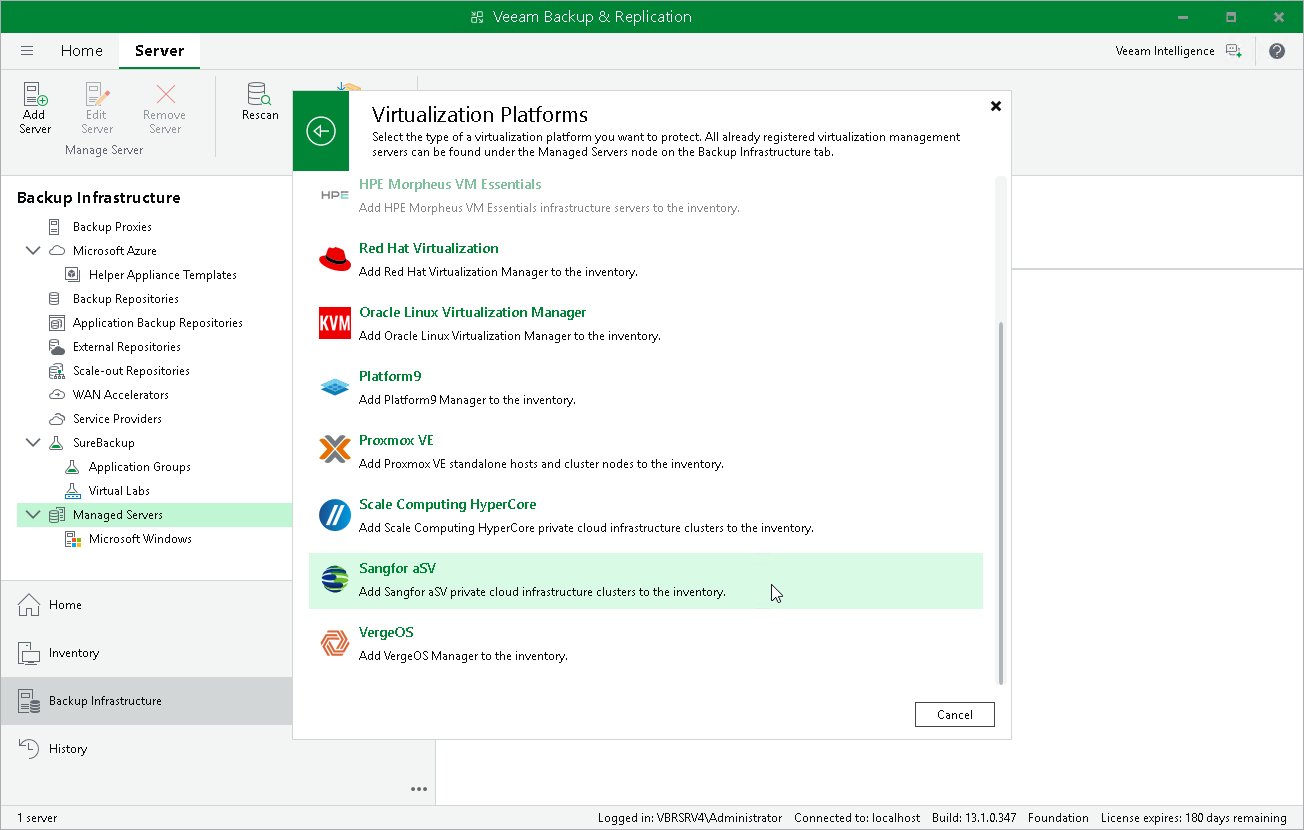Select WAN Accelerators tree node

point(120,395)
